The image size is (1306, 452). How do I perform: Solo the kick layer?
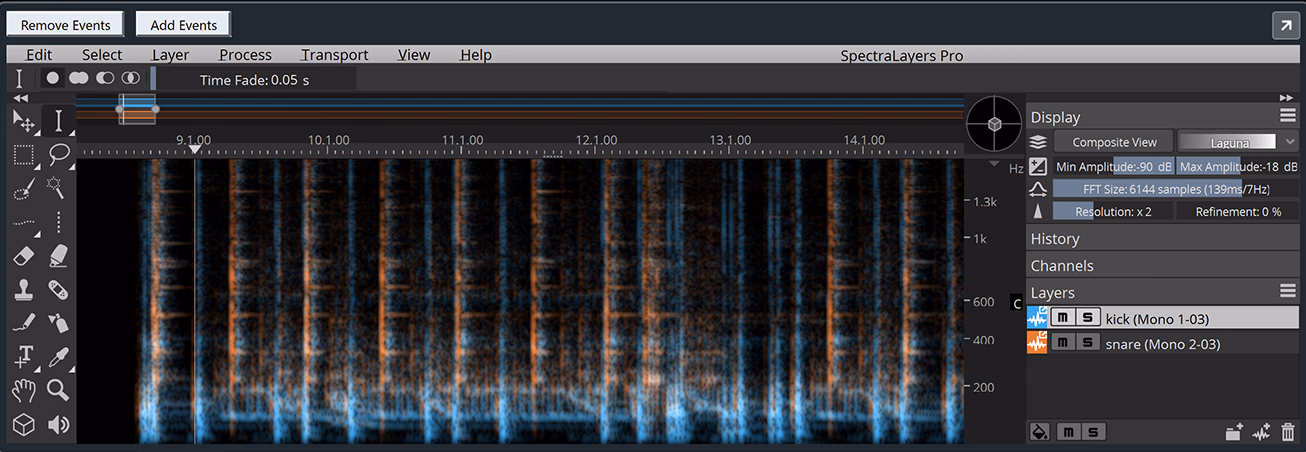click(1087, 318)
